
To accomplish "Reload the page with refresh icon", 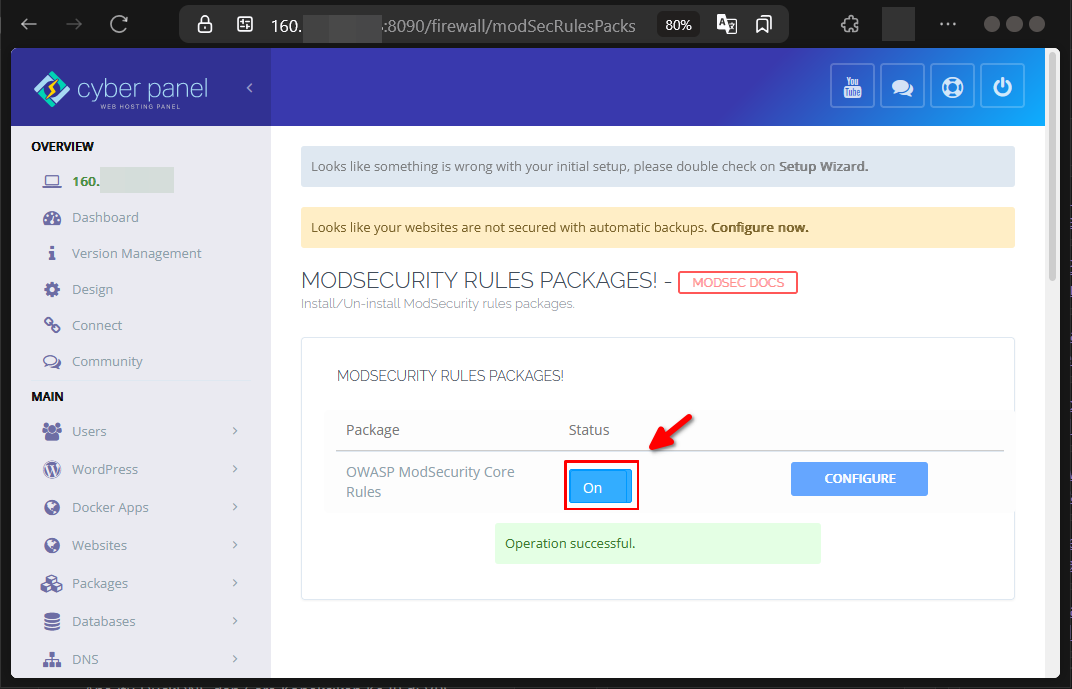I will (119, 25).
